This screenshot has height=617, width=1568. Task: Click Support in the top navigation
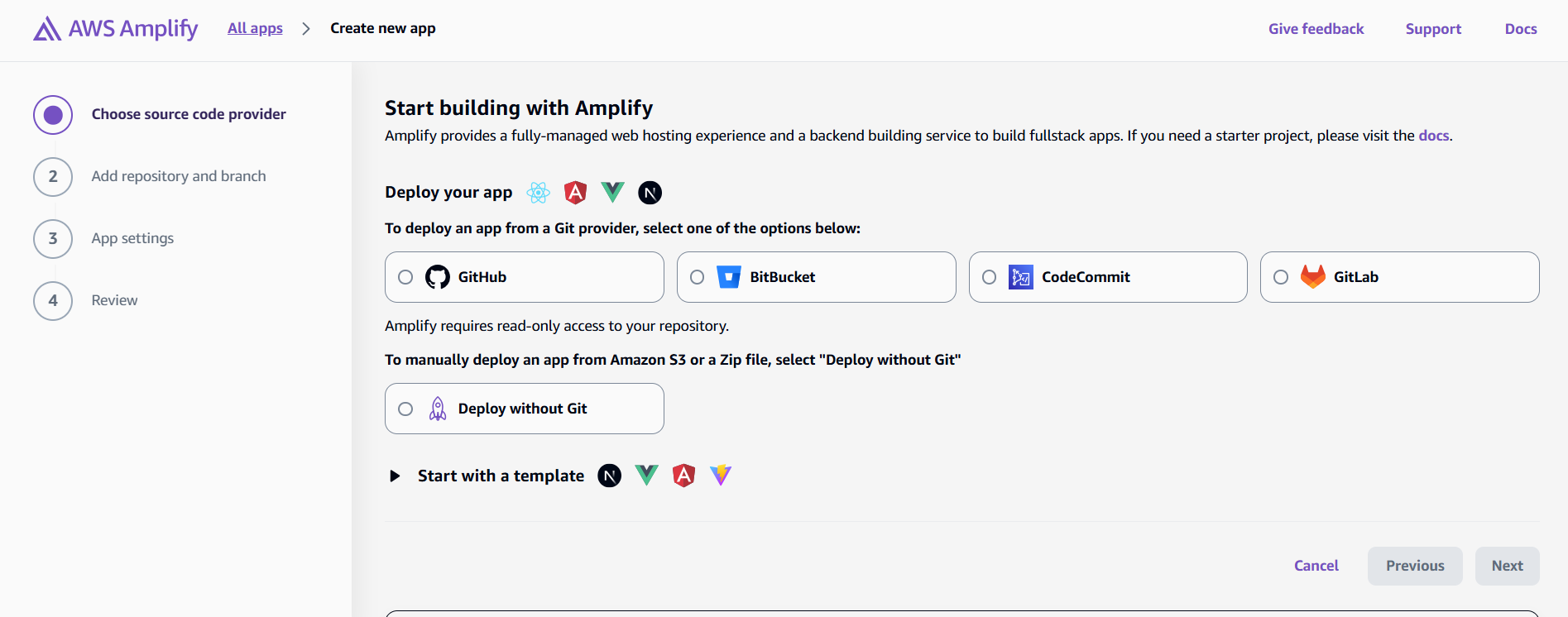[1433, 28]
